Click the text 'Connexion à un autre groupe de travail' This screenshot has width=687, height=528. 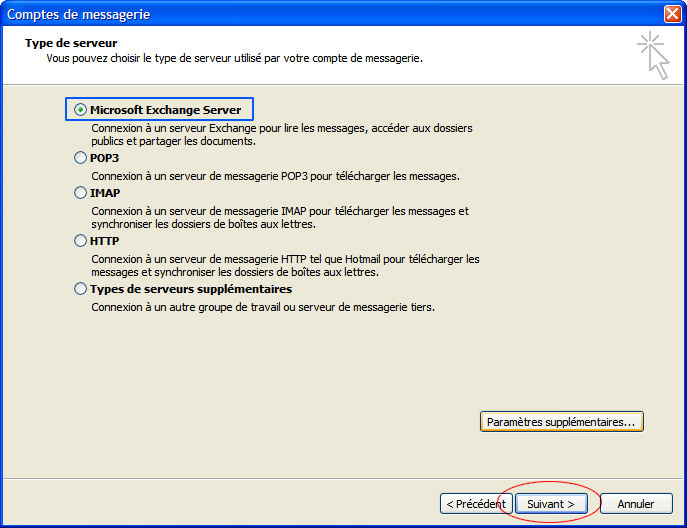(x=186, y=307)
